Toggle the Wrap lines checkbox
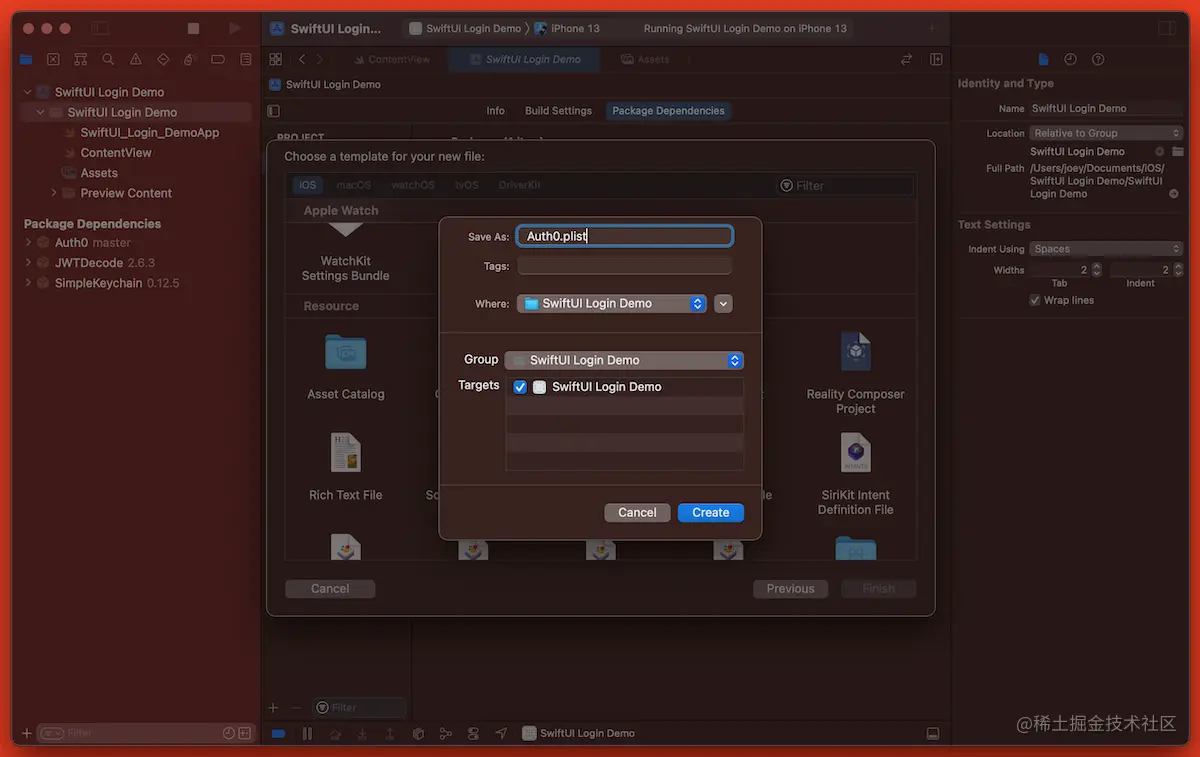The width and height of the screenshot is (1200, 757). click(x=1035, y=300)
